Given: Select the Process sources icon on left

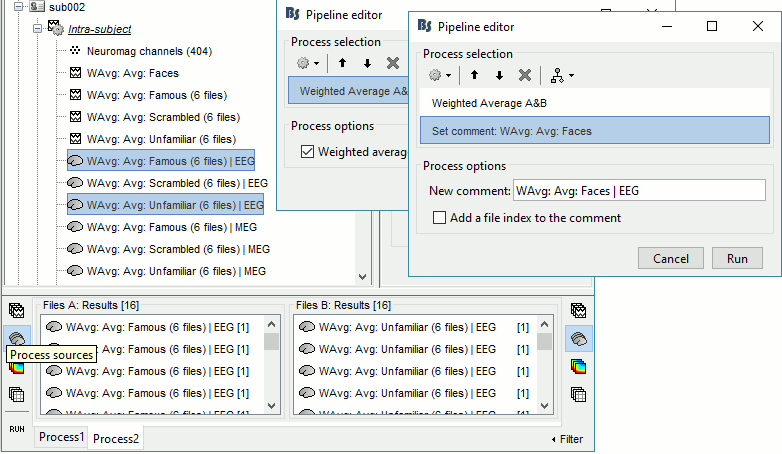Looking at the screenshot, I should 16,339.
